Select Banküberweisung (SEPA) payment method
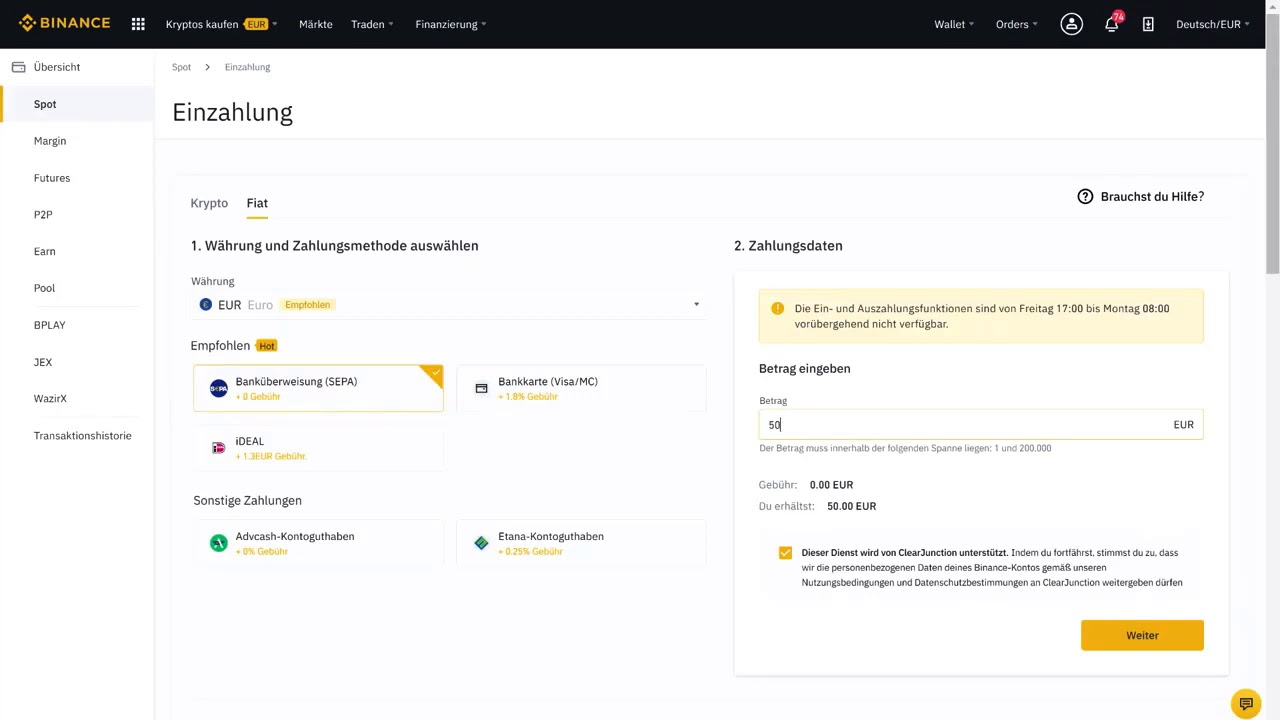This screenshot has width=1280, height=720. (x=318, y=388)
